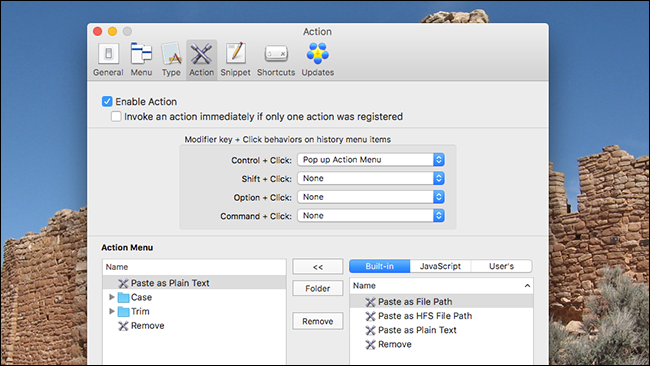Click Action Menu list Name column header
This screenshot has height=366, width=650.
click(194, 267)
